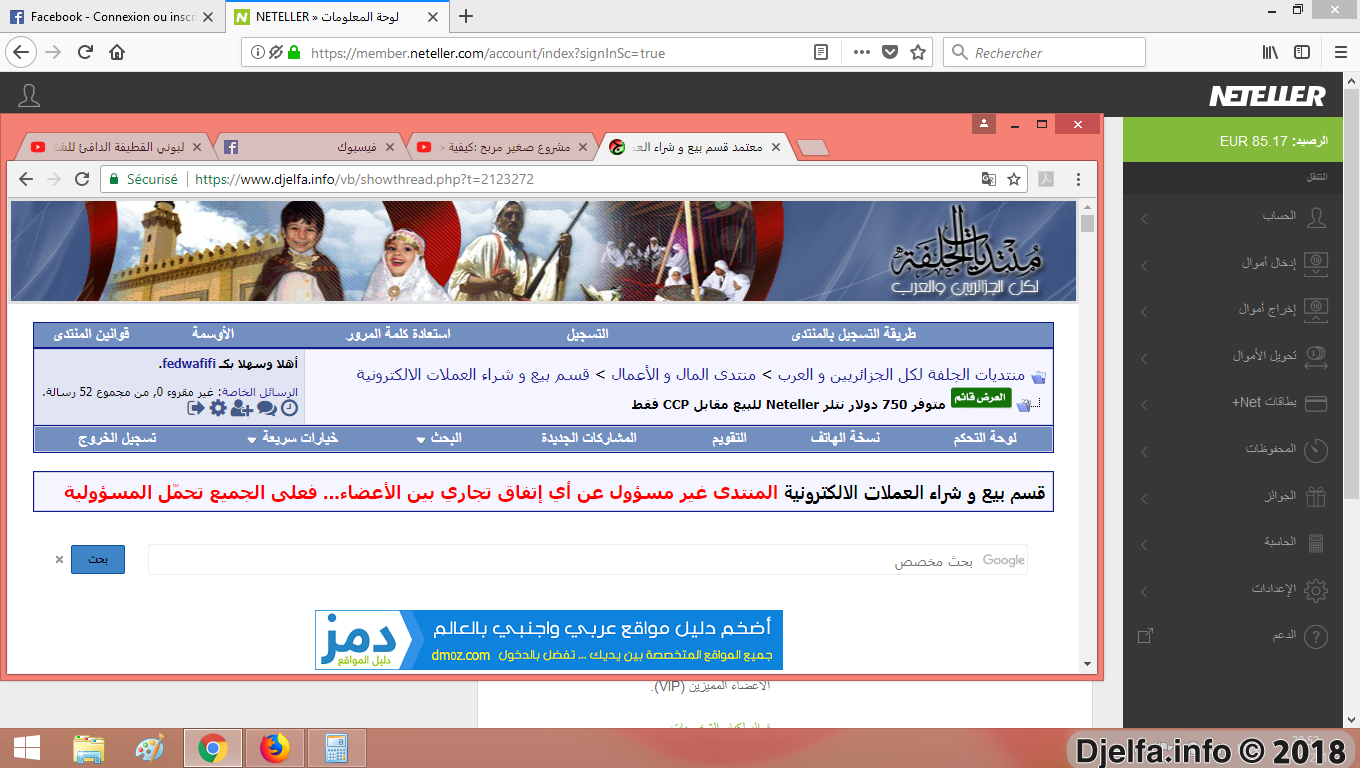Screen dimensions: 1360x768
Task: Open Chrome three-dots menu in inner window
Action: point(1078,179)
